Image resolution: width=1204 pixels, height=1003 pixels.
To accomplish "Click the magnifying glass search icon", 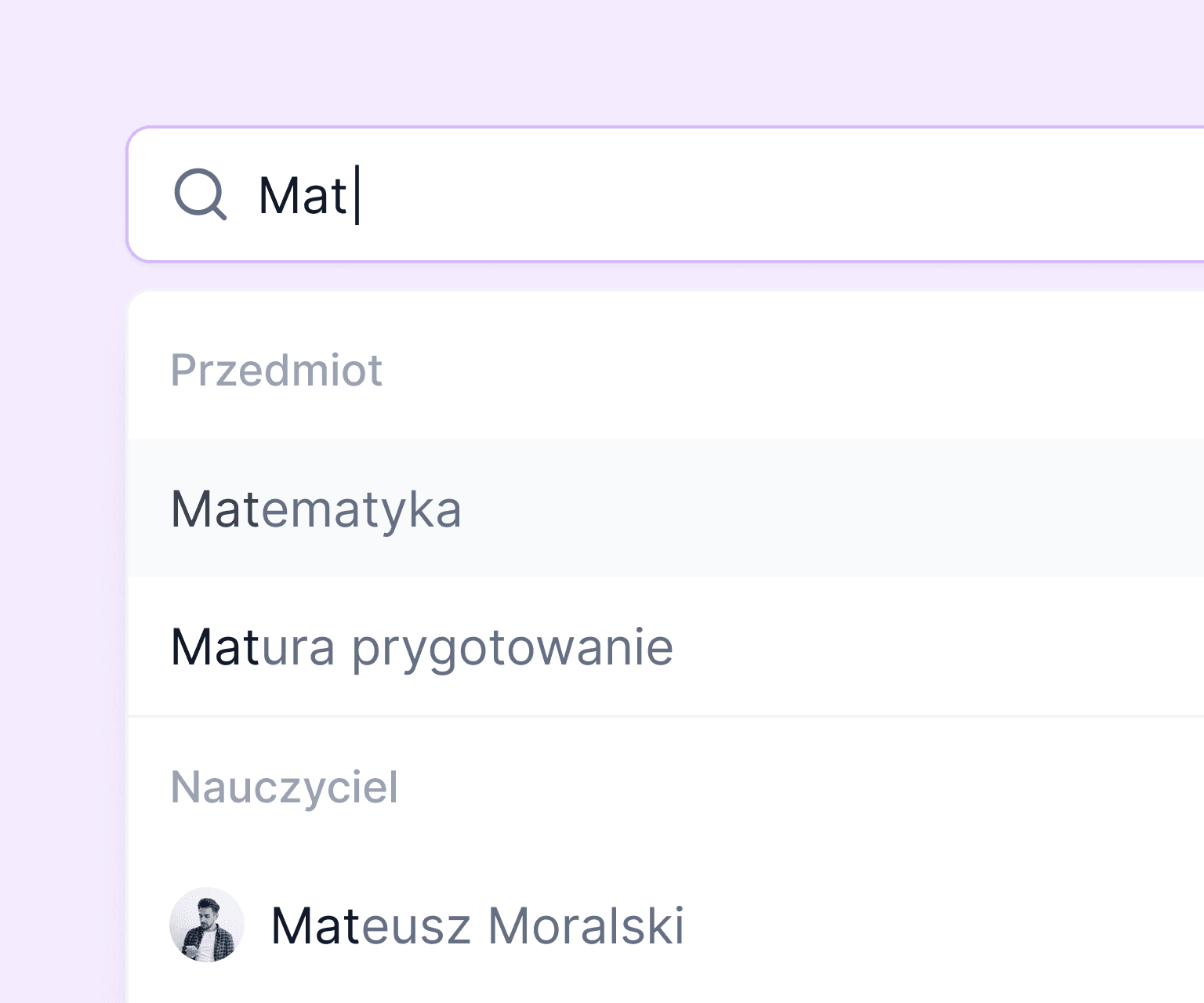I will click(200, 194).
